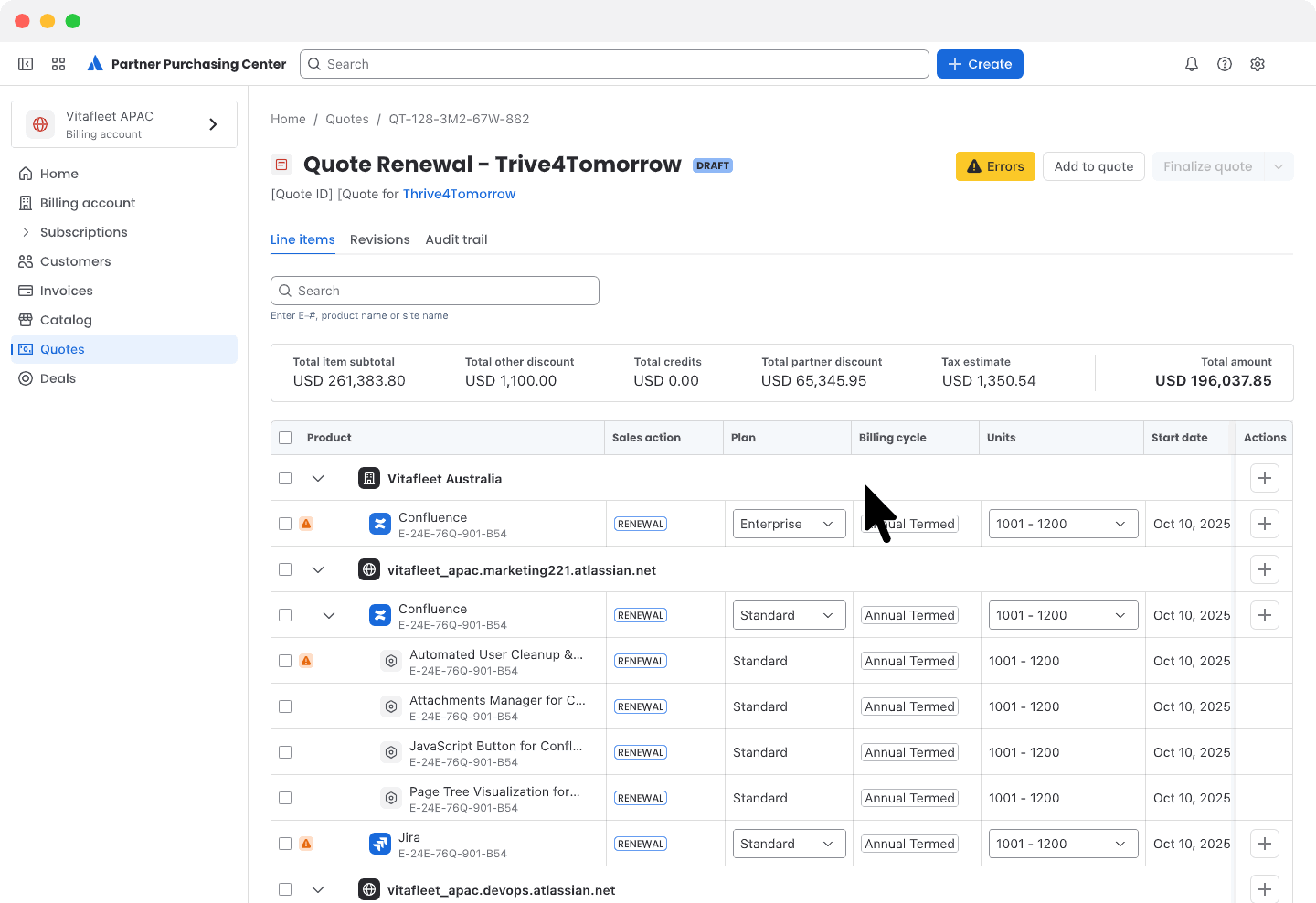This screenshot has height=903, width=1316.
Task: Open the help question mark icon
Action: pos(1225,64)
